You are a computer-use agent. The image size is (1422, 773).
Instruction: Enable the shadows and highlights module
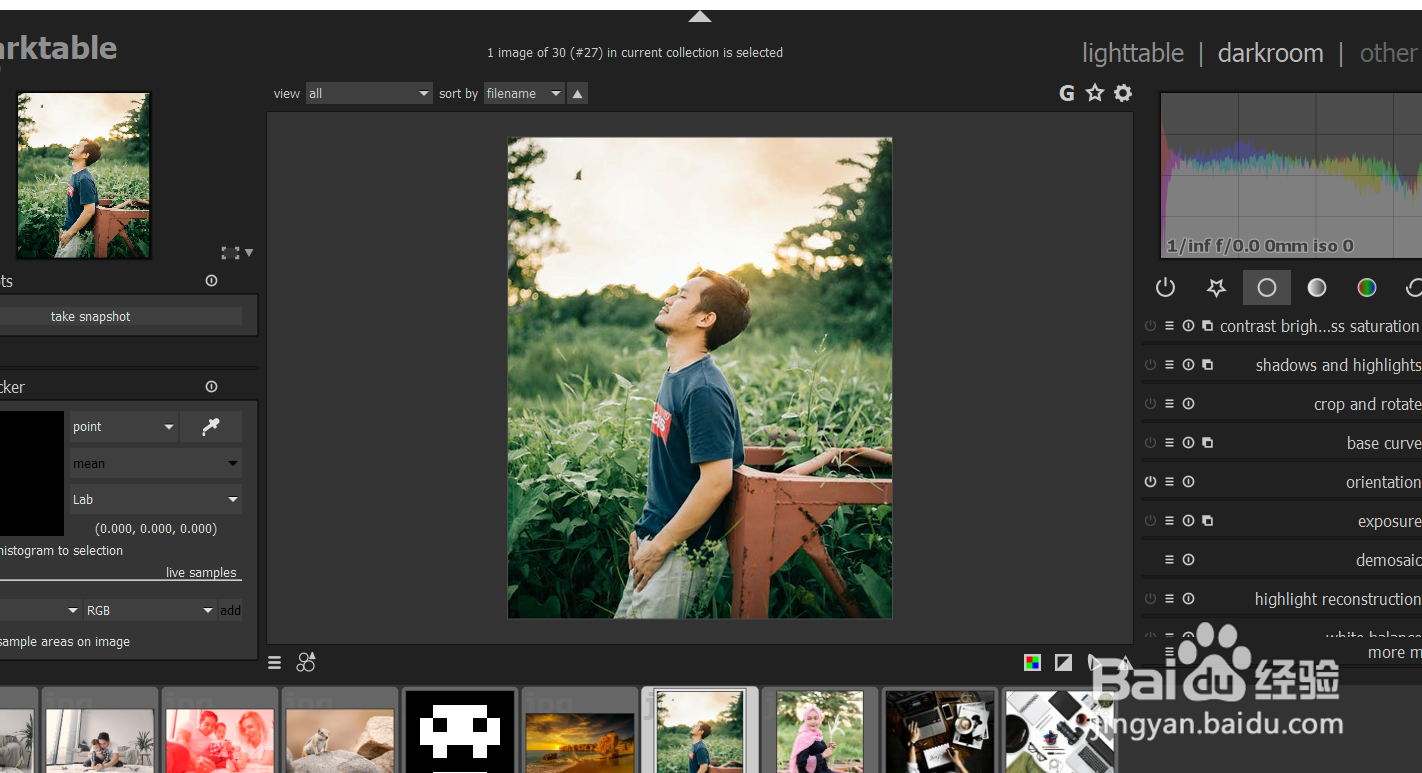pos(1150,365)
